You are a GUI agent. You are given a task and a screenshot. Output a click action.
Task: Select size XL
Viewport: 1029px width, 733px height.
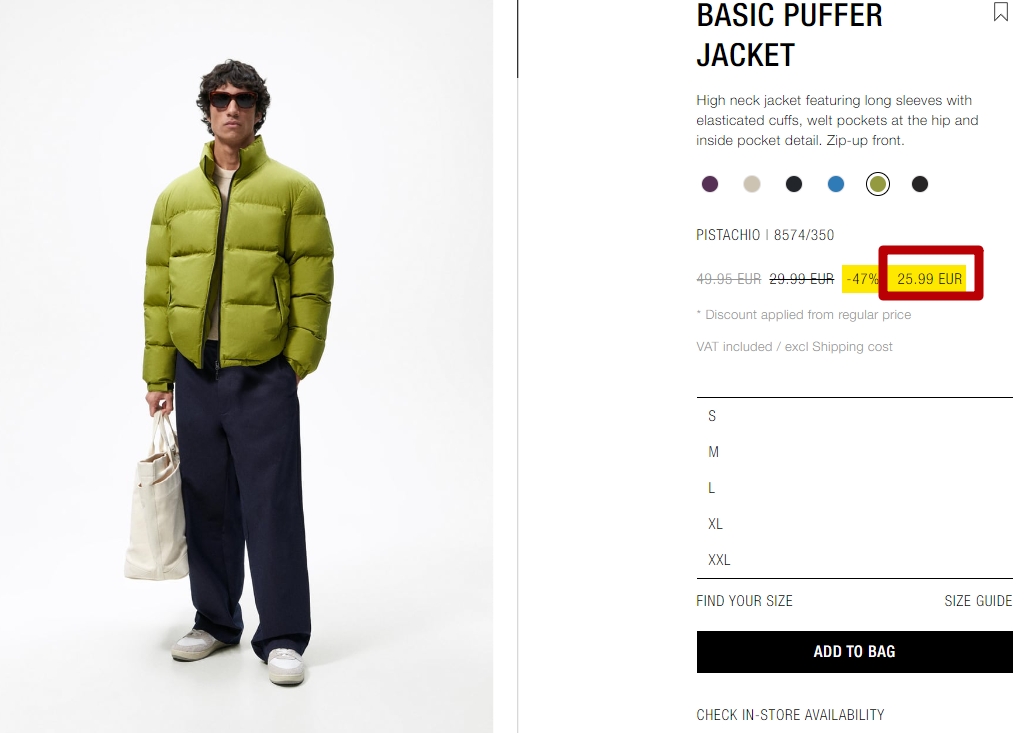point(854,524)
